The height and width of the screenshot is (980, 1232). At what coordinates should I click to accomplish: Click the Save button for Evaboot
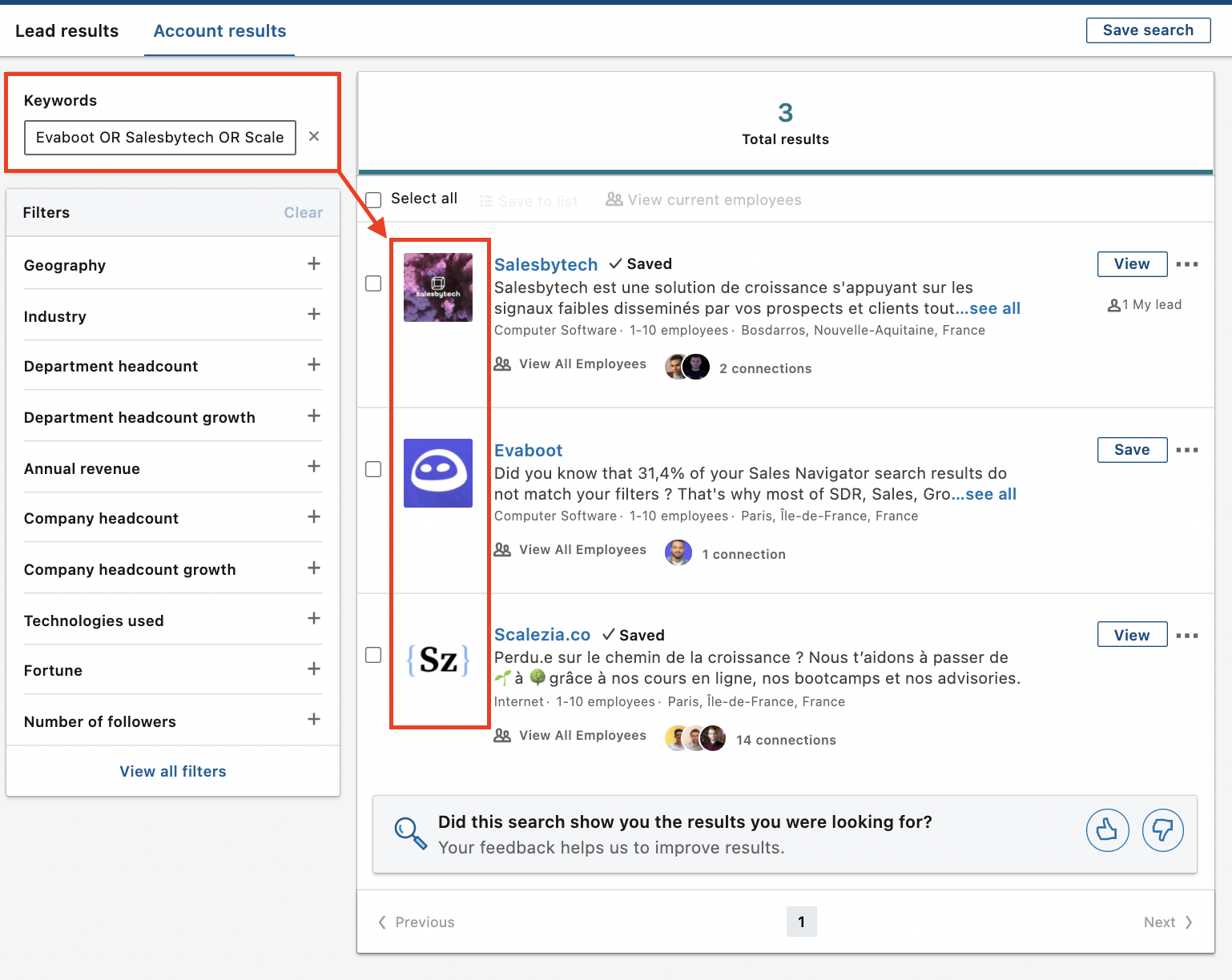point(1132,450)
